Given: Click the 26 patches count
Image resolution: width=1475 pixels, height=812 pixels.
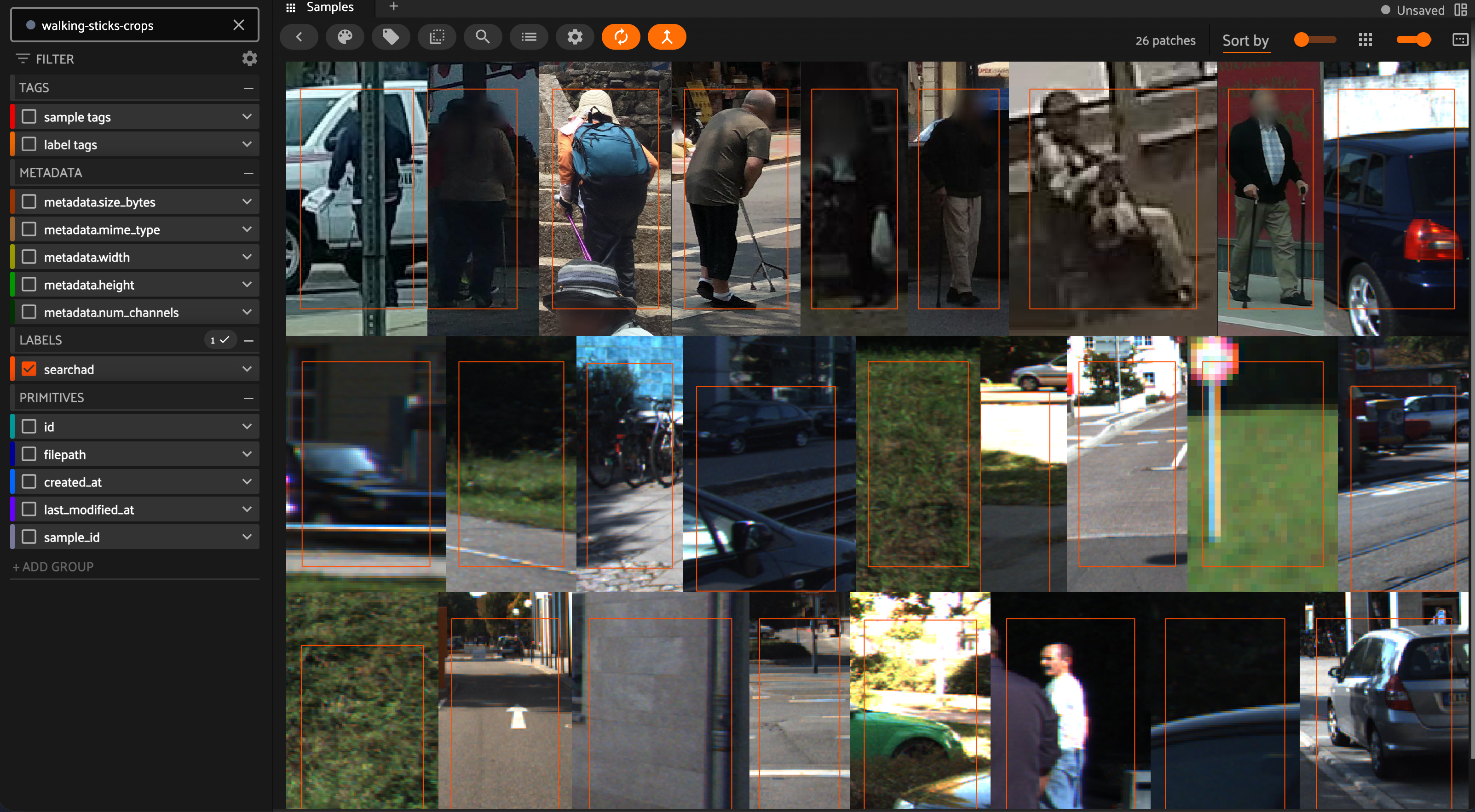Looking at the screenshot, I should click(1165, 40).
